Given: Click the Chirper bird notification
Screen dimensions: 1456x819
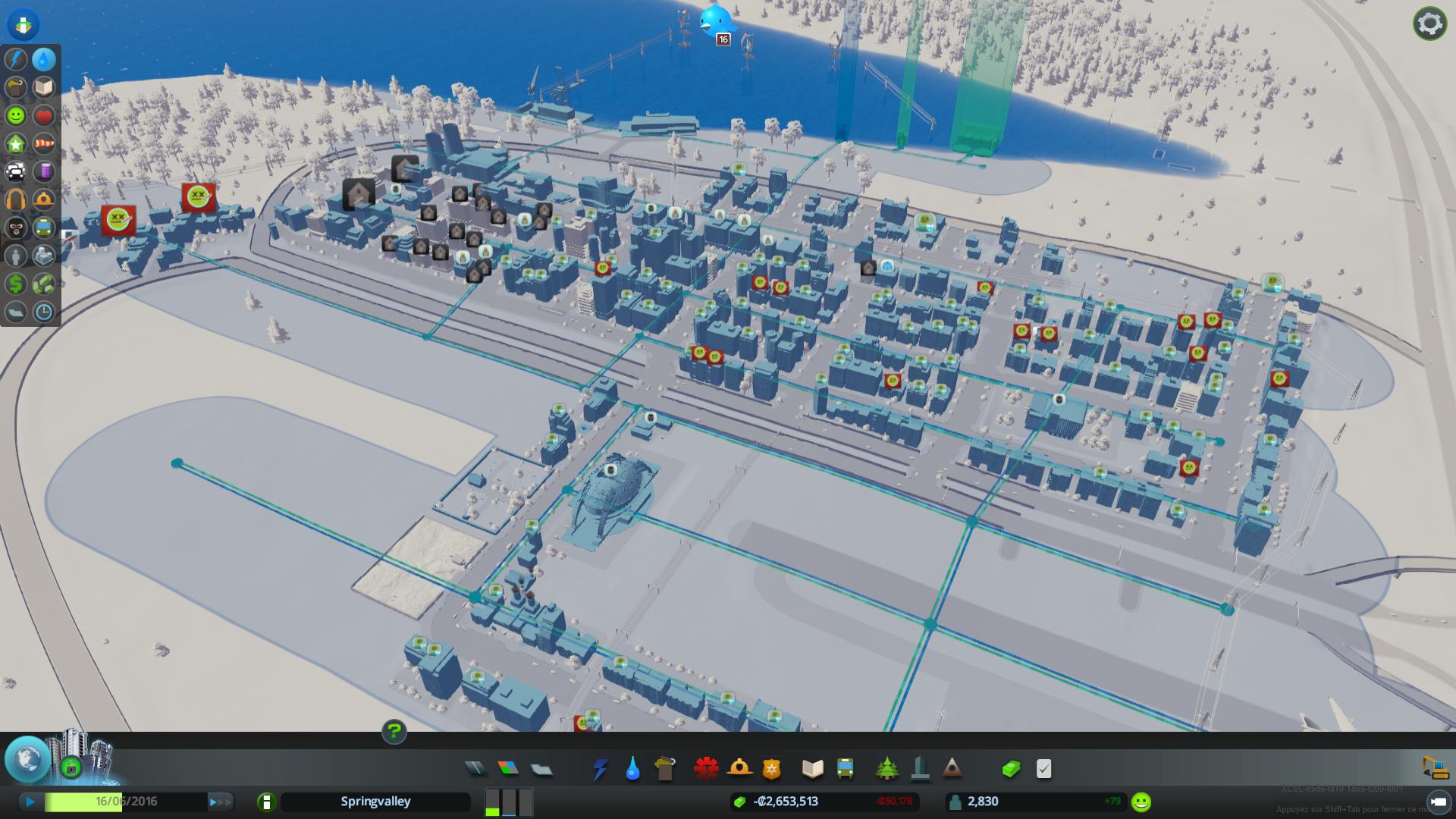Looking at the screenshot, I should (715, 21).
